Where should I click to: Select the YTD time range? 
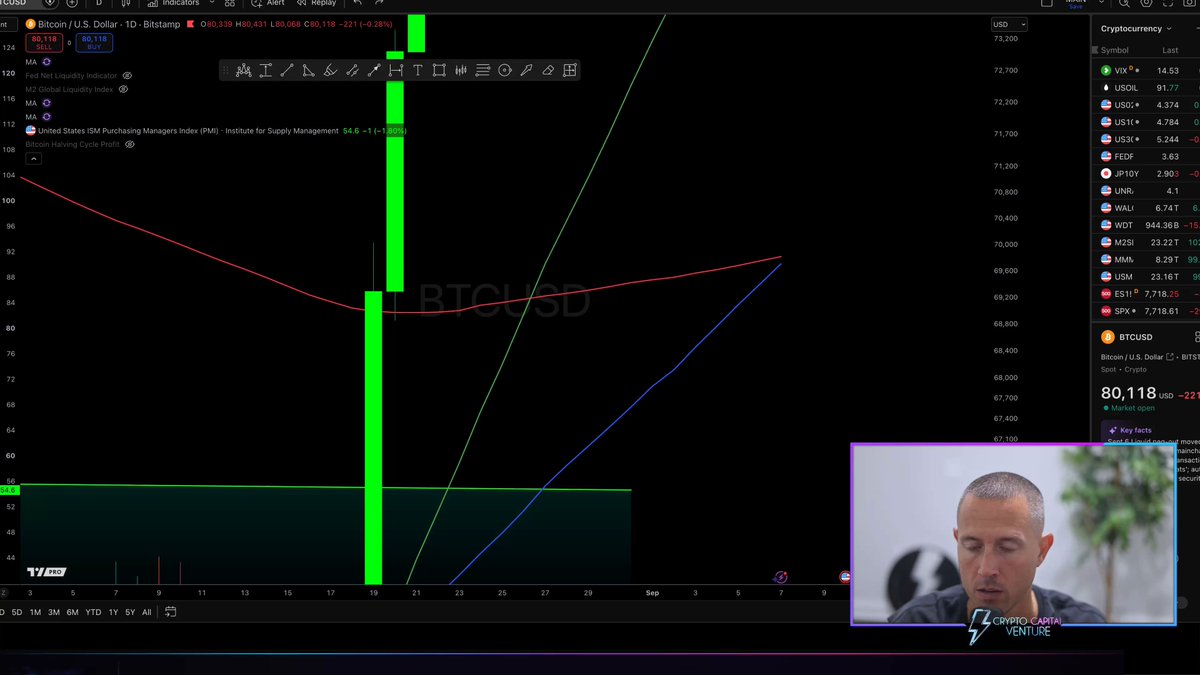click(93, 612)
